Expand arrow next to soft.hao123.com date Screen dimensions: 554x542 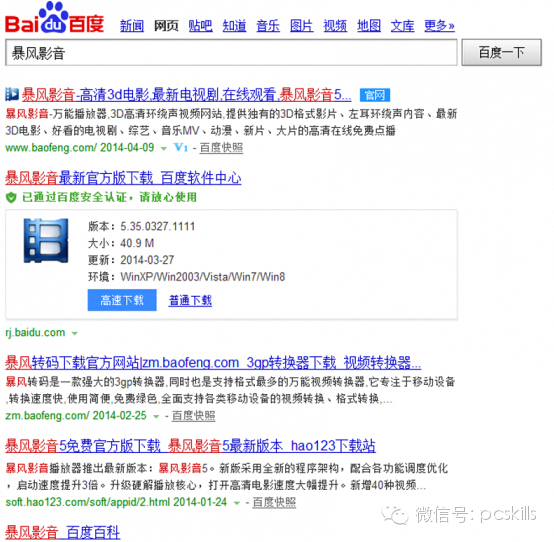237,503
